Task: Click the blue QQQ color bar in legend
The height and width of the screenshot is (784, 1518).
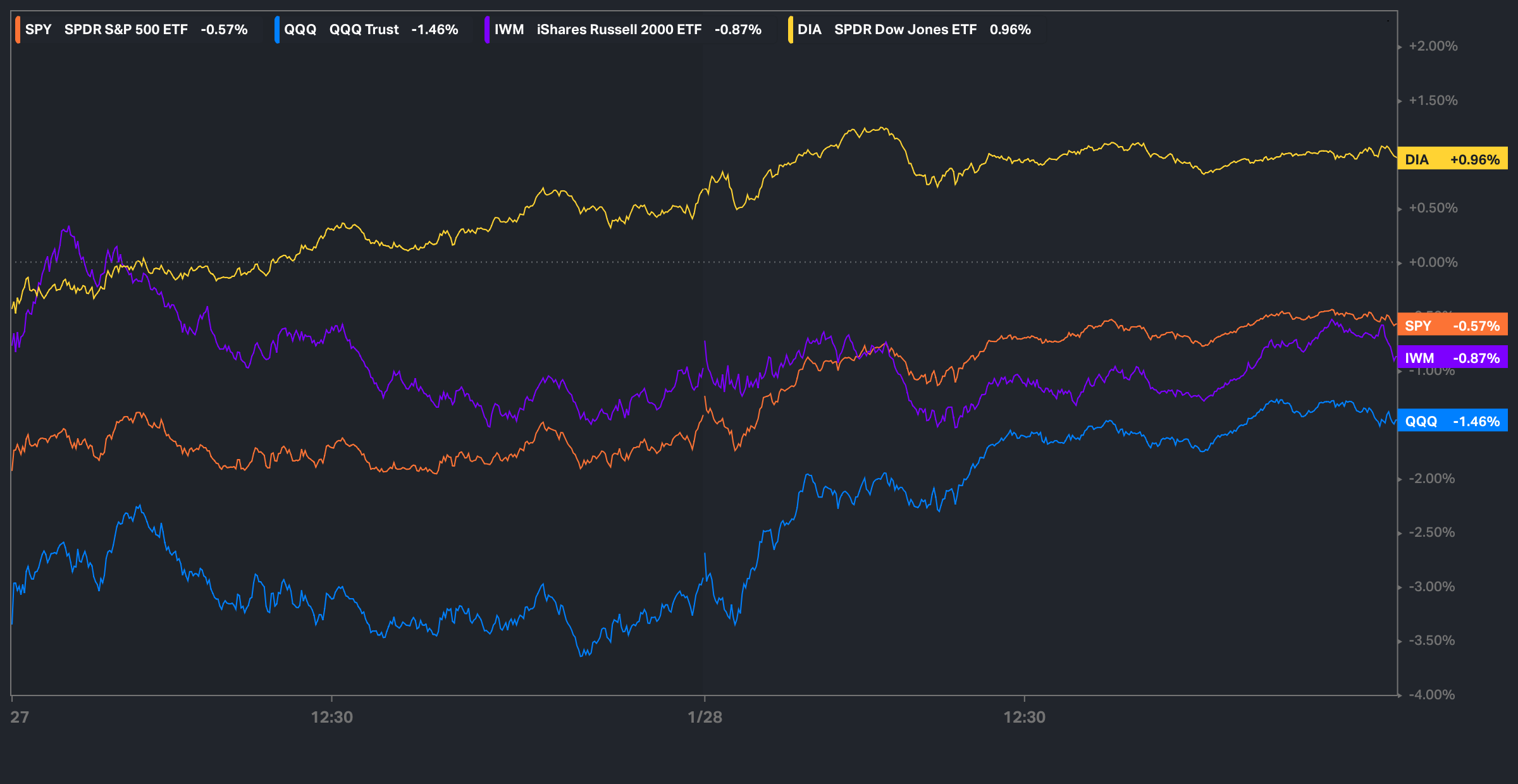Action: [277, 30]
